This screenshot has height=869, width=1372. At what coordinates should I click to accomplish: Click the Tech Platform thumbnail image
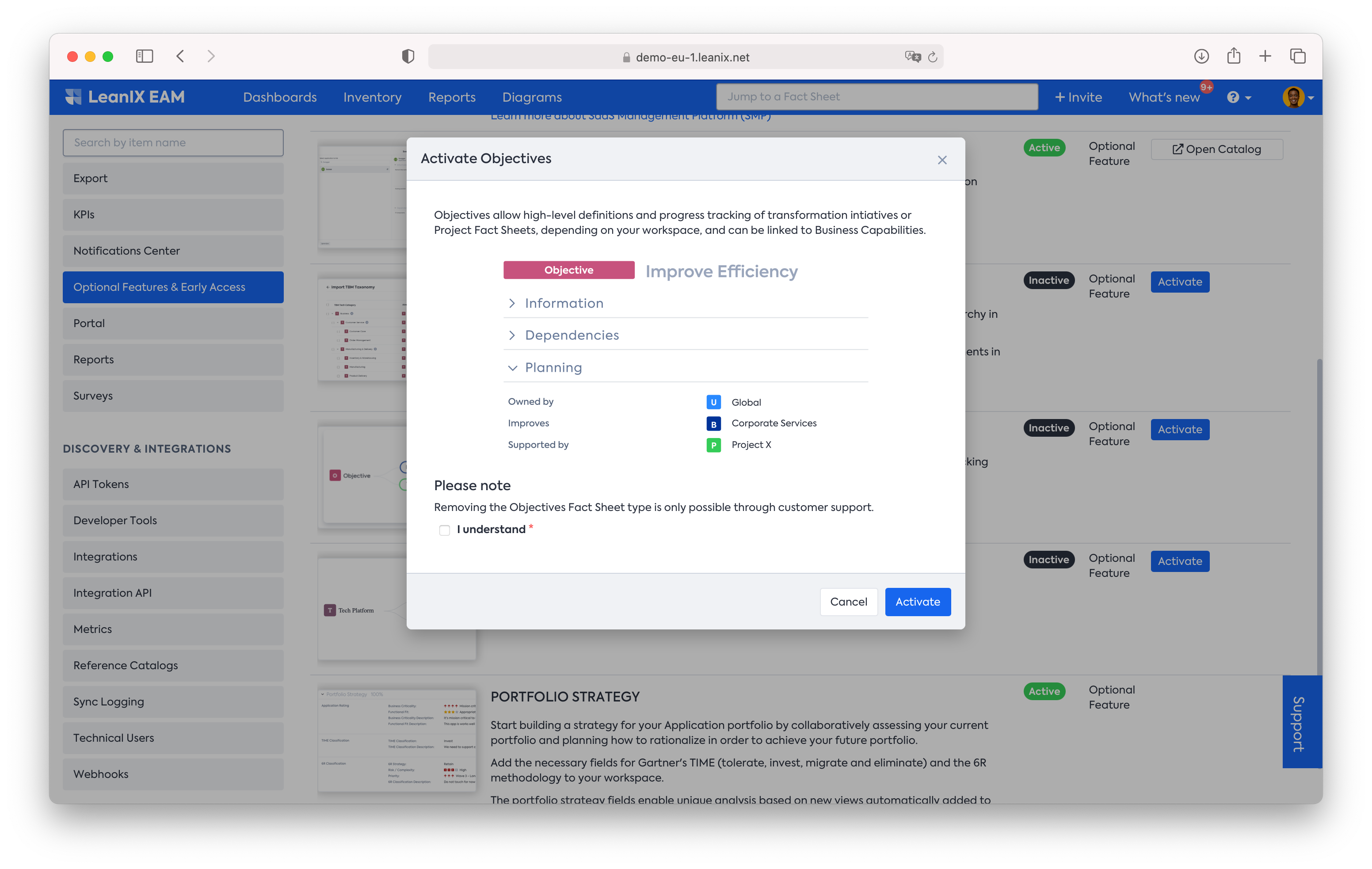[362, 609]
